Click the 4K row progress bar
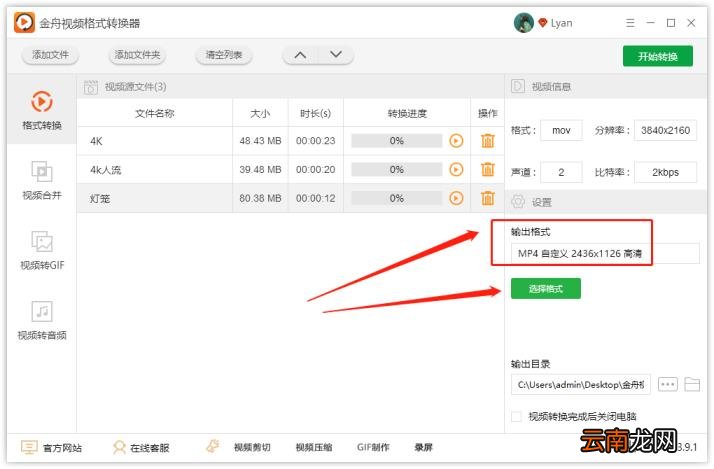 tap(397, 141)
